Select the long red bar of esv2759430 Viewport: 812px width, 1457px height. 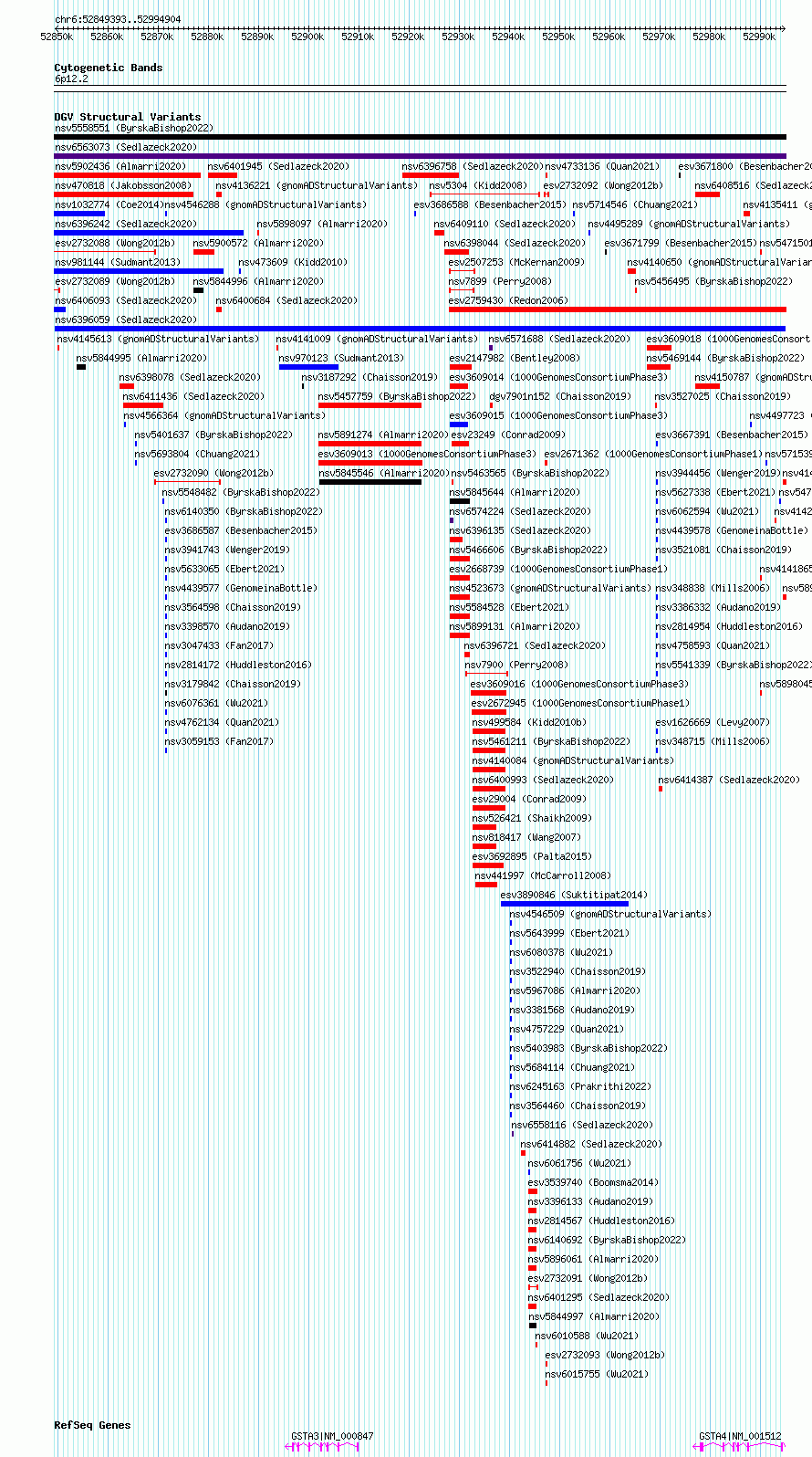tap(617, 309)
